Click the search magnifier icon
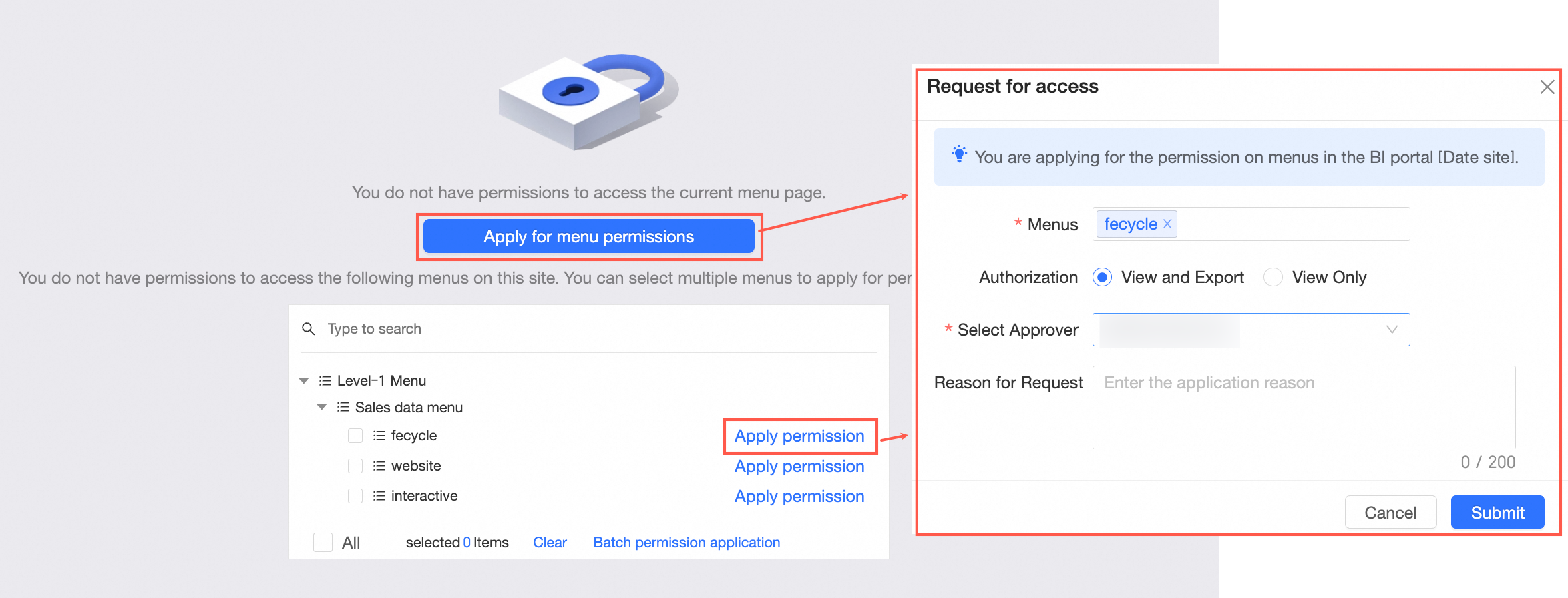1568x598 pixels. pyautogui.click(x=309, y=329)
